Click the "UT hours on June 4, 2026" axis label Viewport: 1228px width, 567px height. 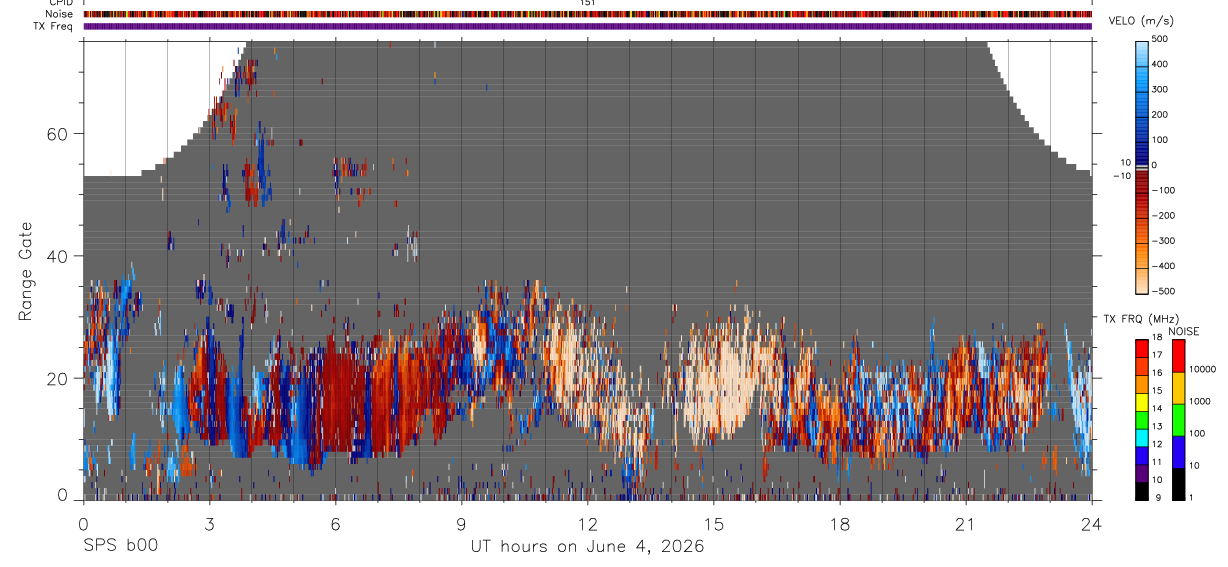(587, 546)
